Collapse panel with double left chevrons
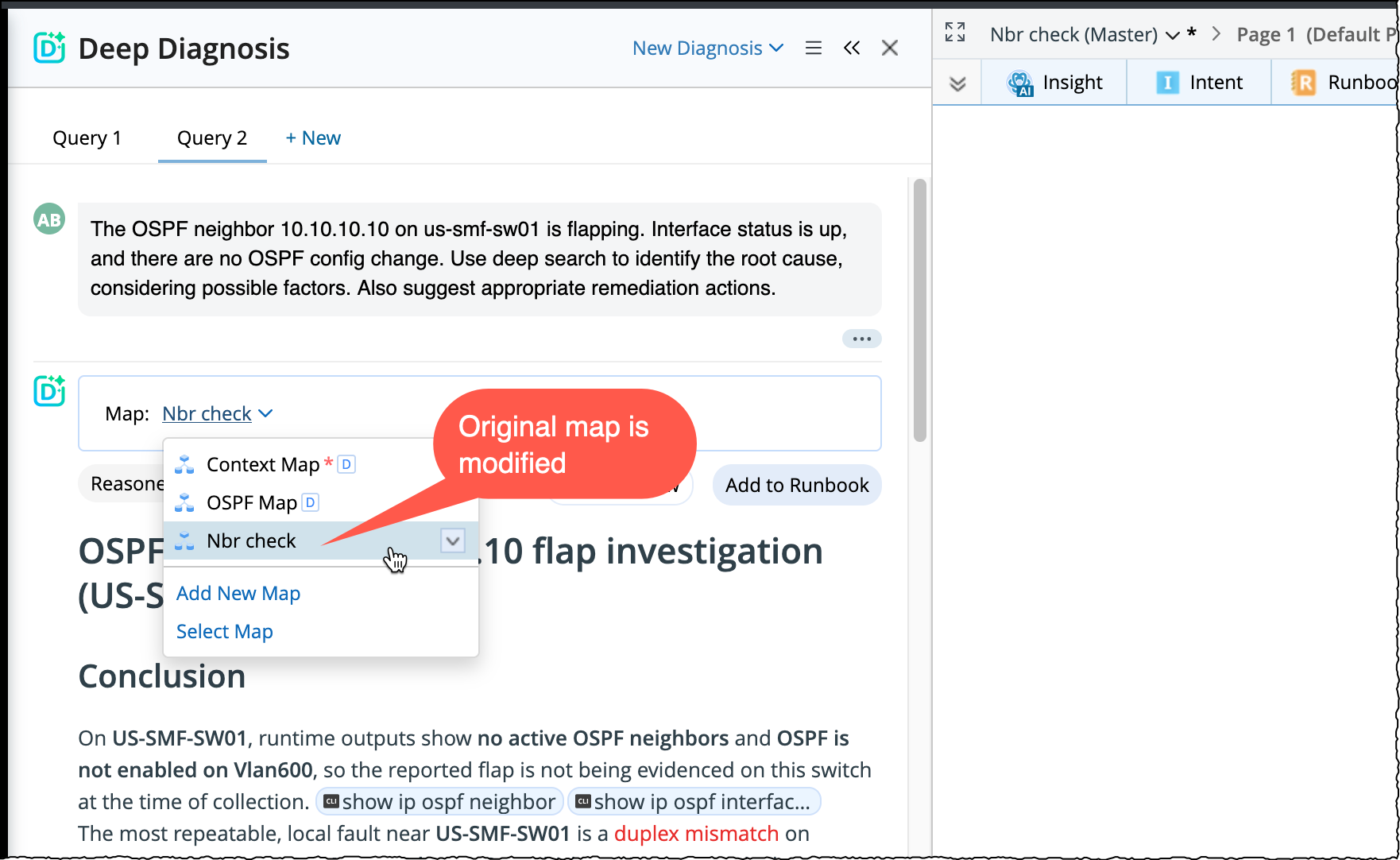Screen dimensions: 1400x860 852,48
